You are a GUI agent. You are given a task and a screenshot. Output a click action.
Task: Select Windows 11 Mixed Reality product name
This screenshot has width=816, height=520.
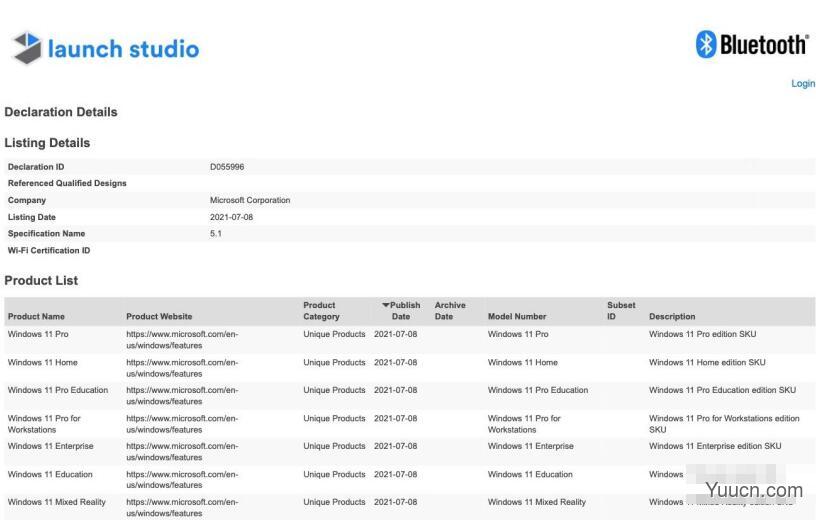(x=57, y=502)
